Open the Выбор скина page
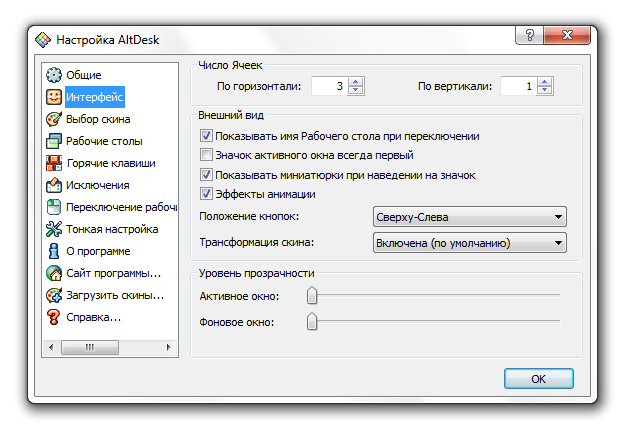The height and width of the screenshot is (433, 632). coord(98,119)
